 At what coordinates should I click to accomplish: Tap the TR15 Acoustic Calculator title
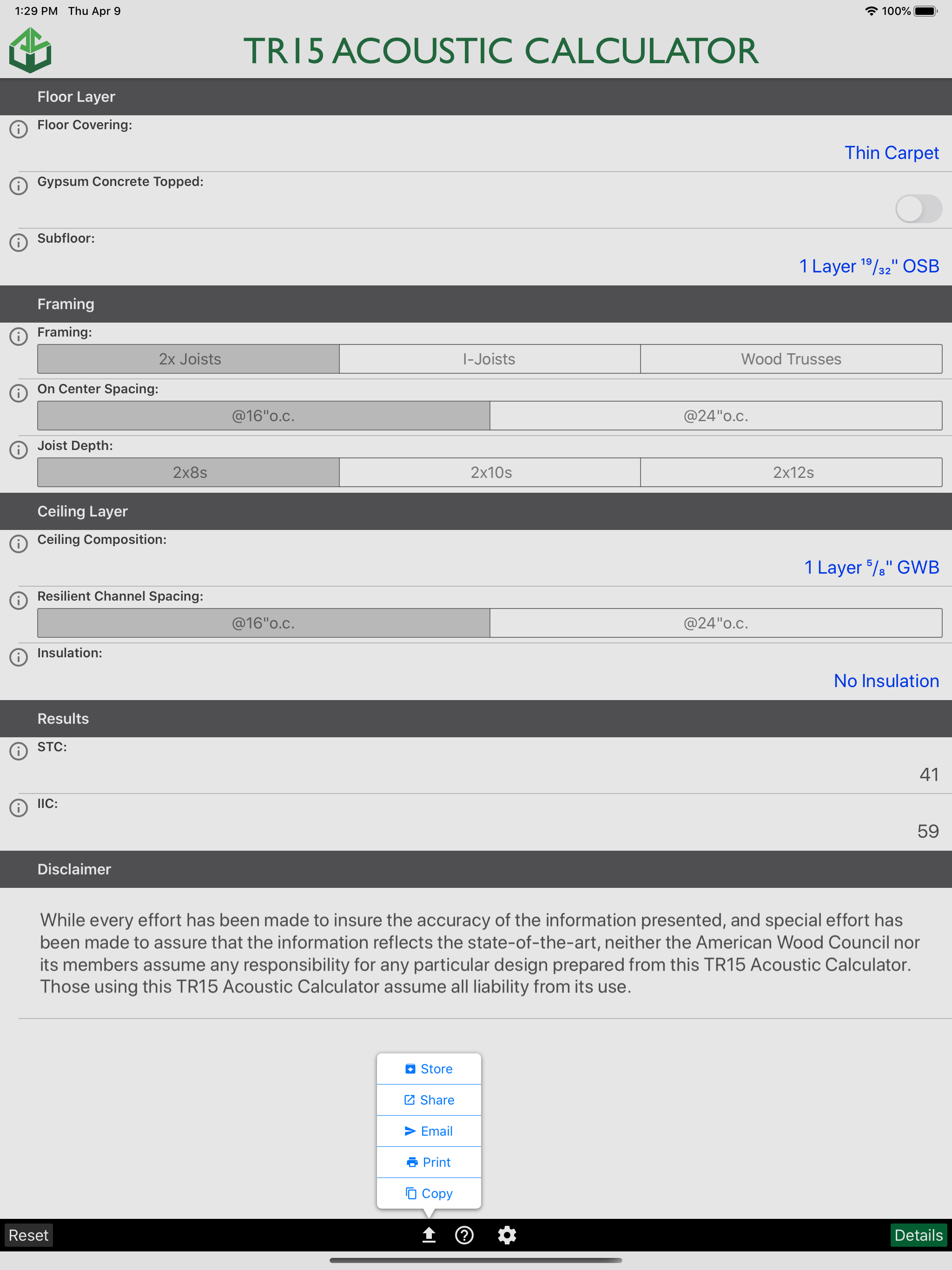click(501, 51)
